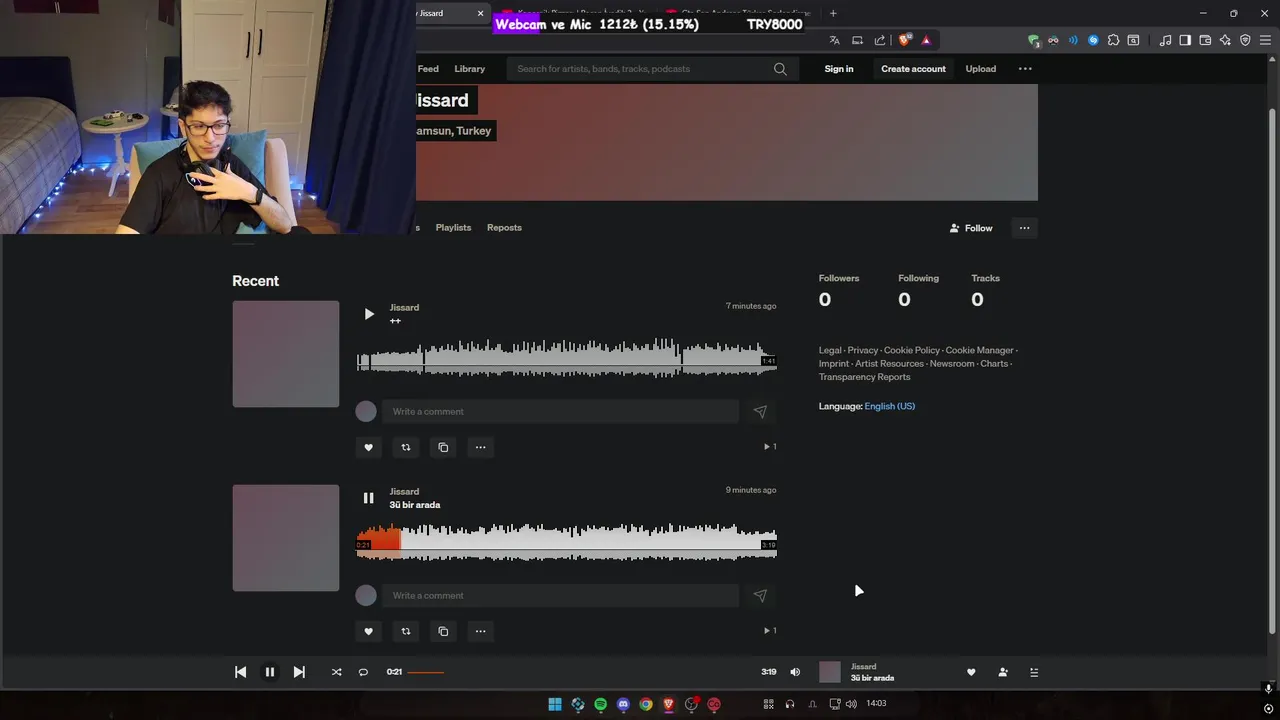Image resolution: width=1280 pixels, height=720 pixels.
Task: Open the Feed tab
Action: pyautogui.click(x=428, y=69)
